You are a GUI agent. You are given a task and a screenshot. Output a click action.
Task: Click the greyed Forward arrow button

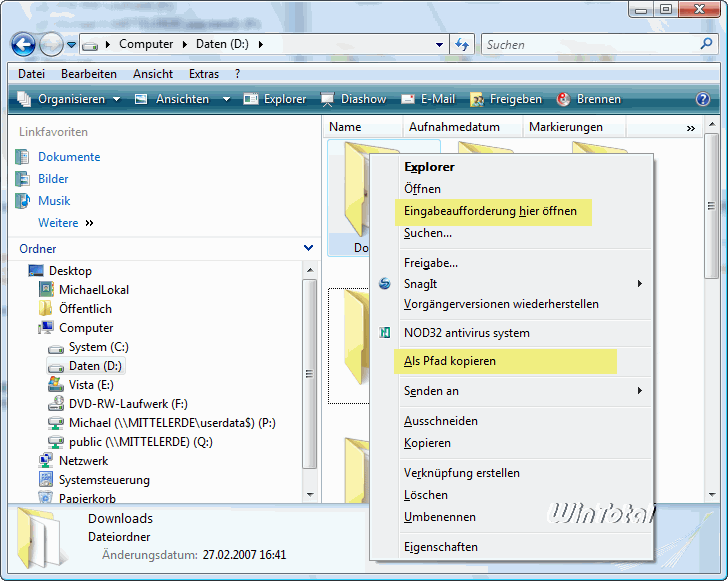point(51,45)
